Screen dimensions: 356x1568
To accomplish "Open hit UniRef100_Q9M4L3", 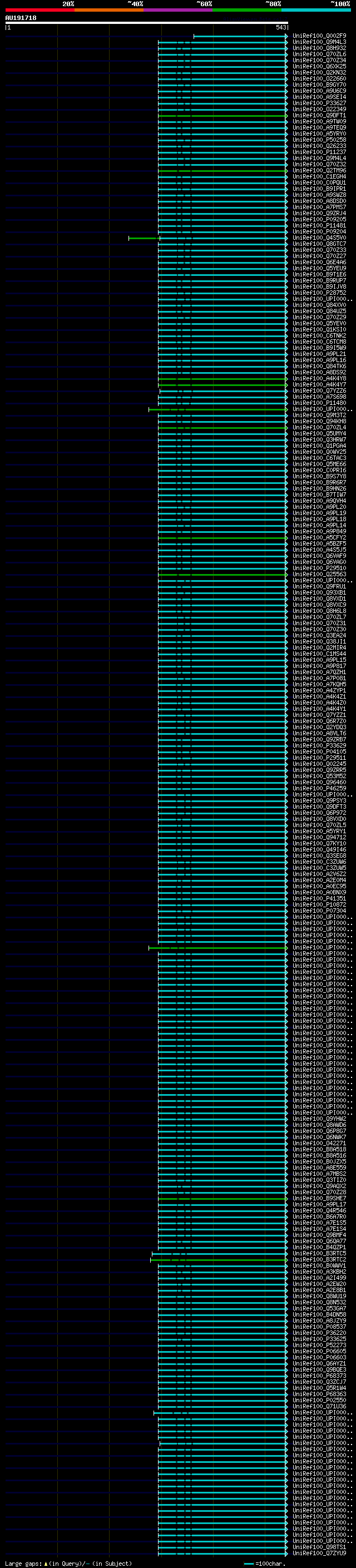I will coord(319,42).
